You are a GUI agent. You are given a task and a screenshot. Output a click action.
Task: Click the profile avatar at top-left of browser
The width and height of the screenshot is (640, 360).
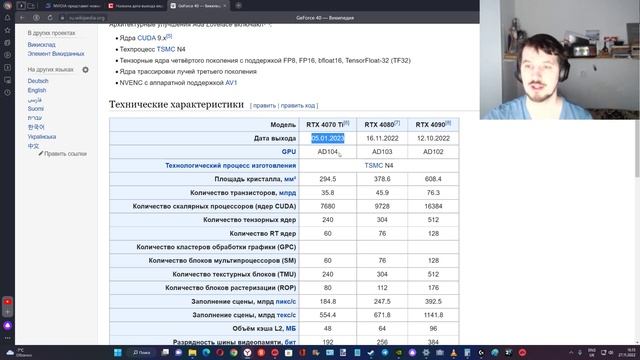click(x=7, y=5)
